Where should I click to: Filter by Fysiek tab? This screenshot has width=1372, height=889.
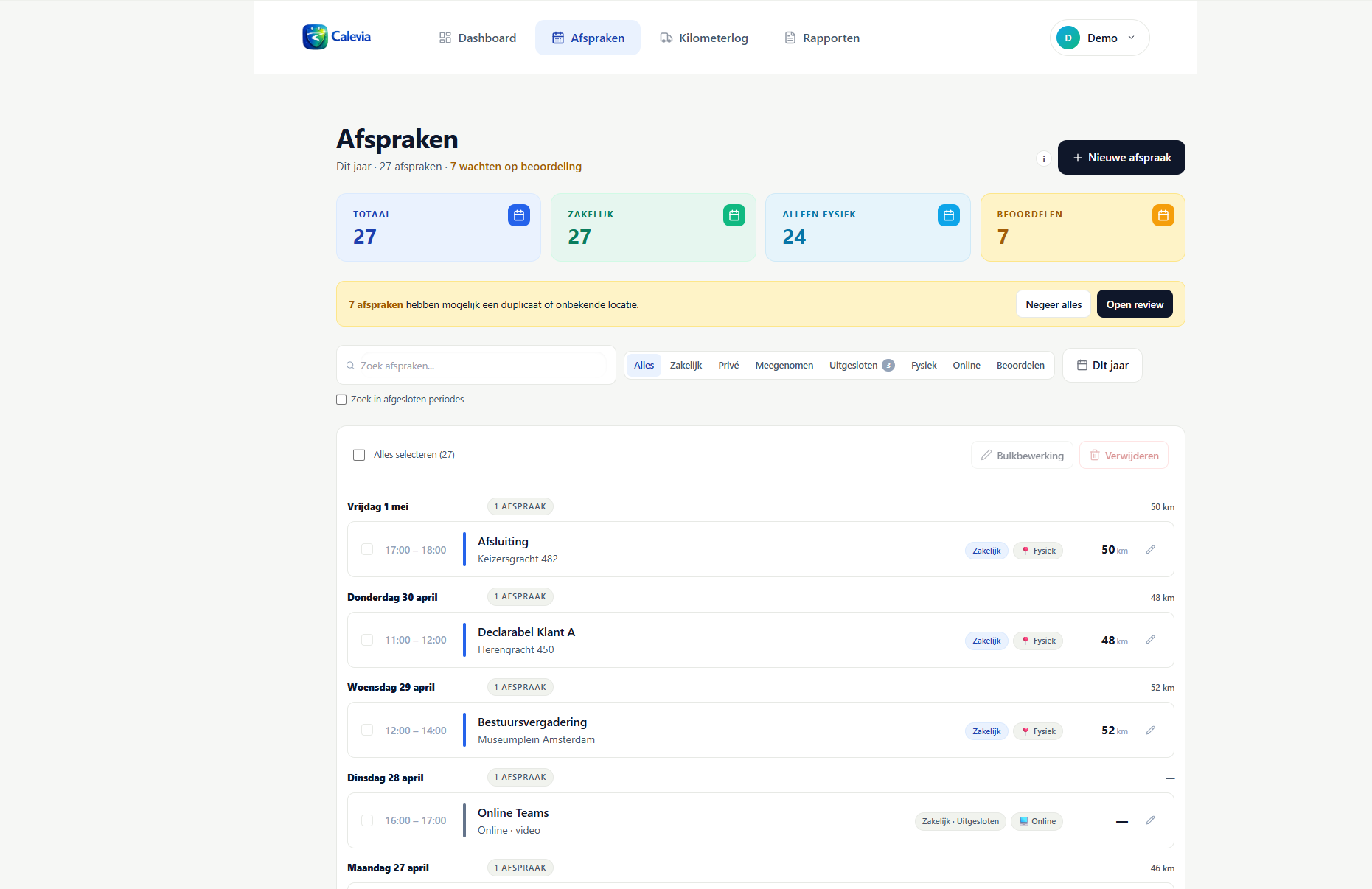(924, 366)
